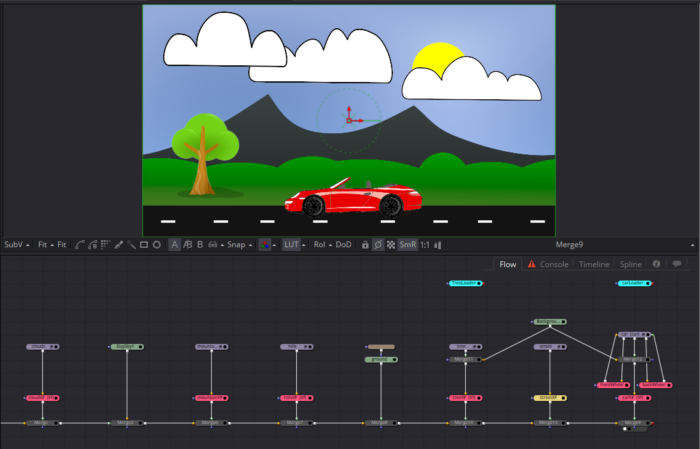Select the yellow streetXF node

point(550,398)
